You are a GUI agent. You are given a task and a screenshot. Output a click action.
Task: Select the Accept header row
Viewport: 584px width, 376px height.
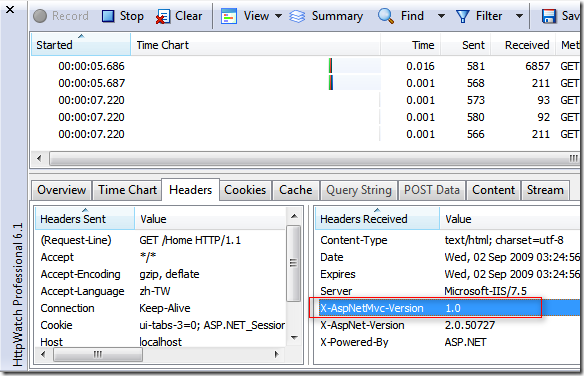(161, 257)
